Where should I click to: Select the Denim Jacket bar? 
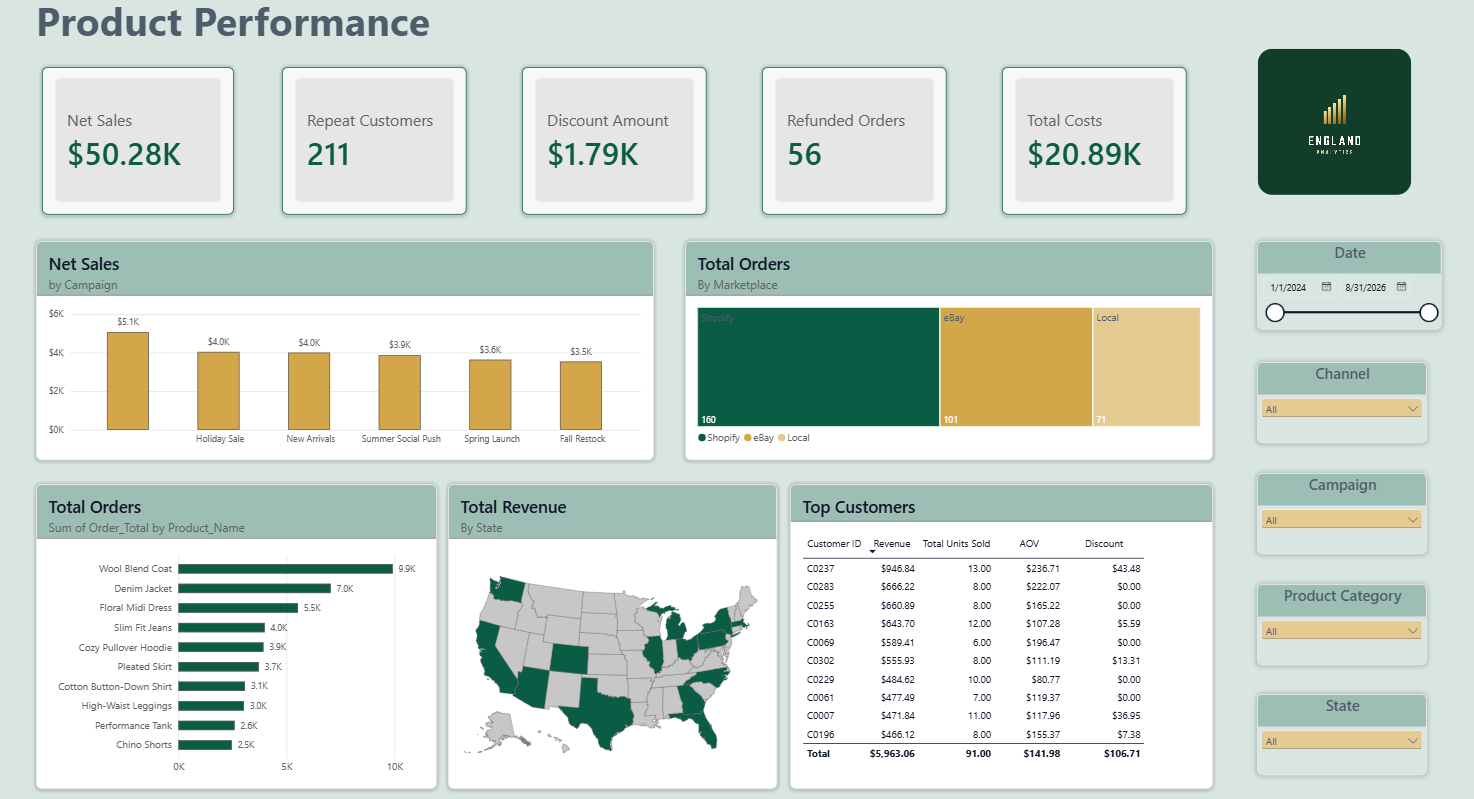(x=254, y=588)
